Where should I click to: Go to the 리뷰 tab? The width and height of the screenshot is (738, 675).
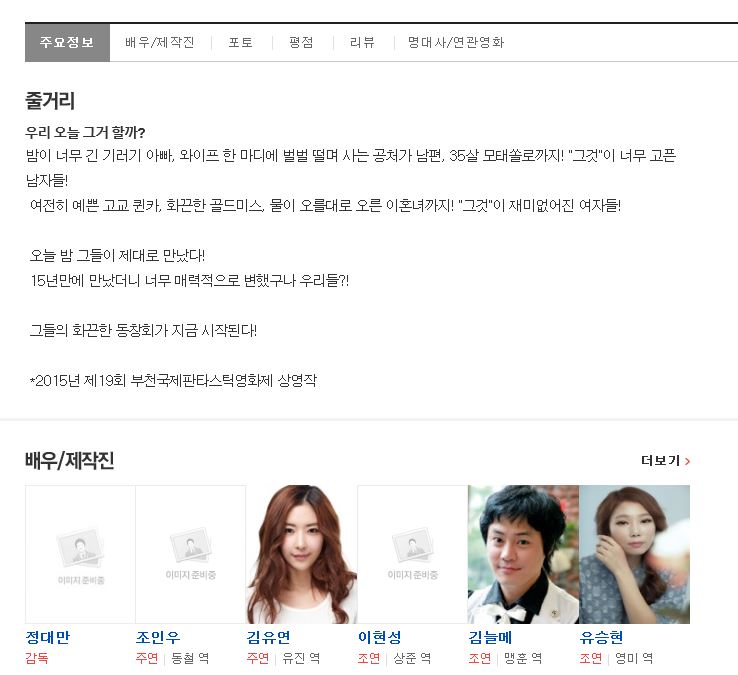pos(362,42)
